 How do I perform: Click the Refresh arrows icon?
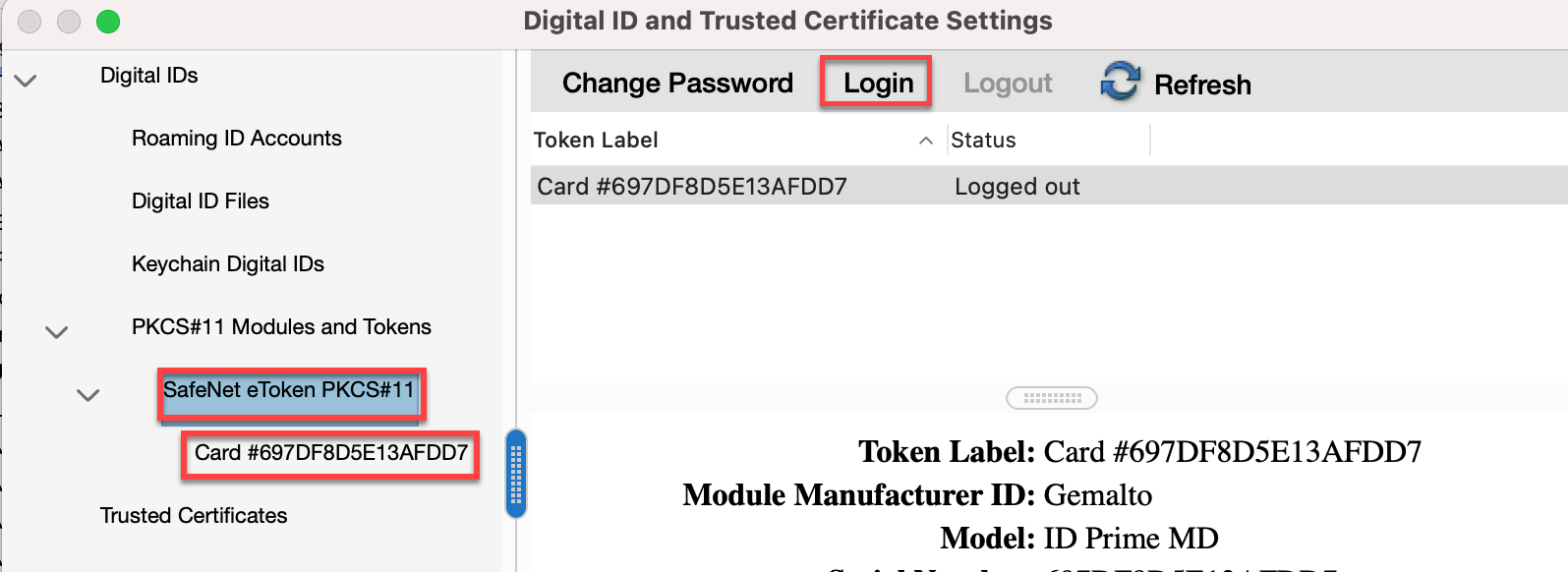click(x=1120, y=82)
